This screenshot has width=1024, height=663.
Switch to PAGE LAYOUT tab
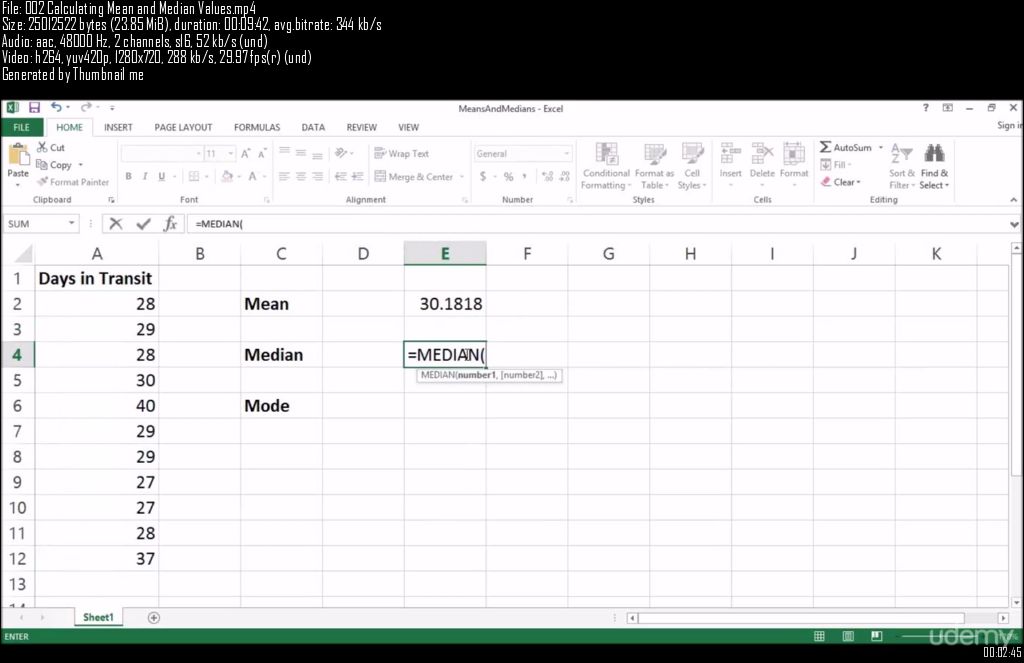point(183,127)
